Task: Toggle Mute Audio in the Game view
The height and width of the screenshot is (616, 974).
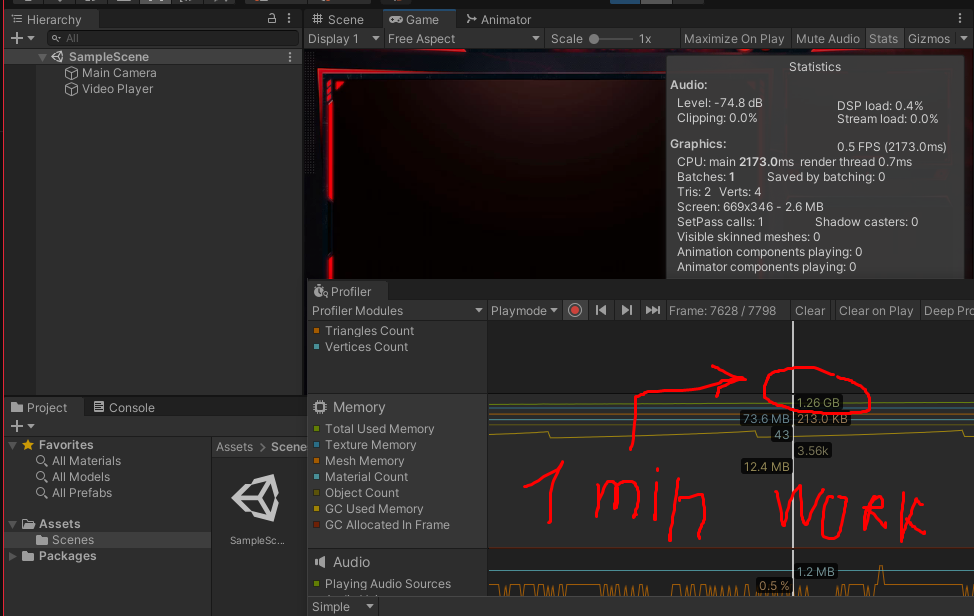Action: click(x=827, y=38)
